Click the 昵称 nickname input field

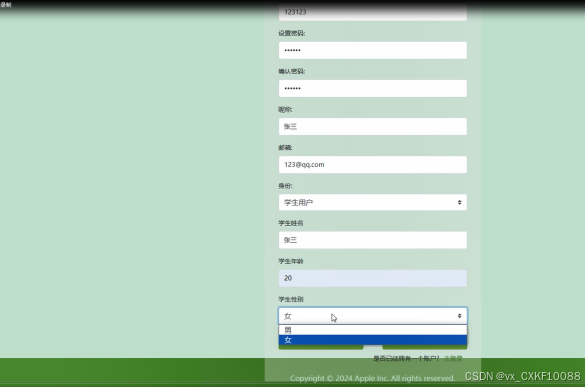pos(372,126)
